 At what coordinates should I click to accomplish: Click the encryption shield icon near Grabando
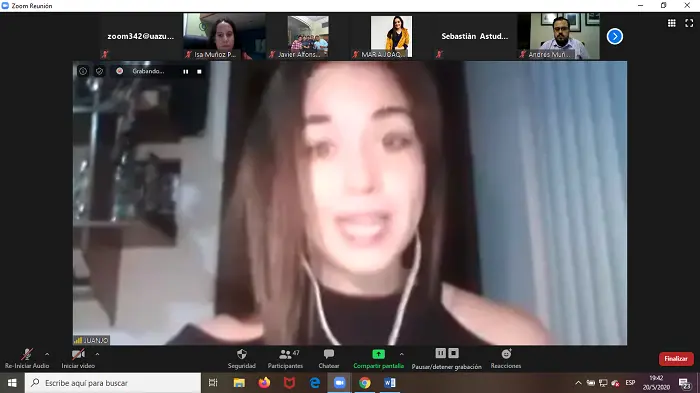[x=99, y=71]
